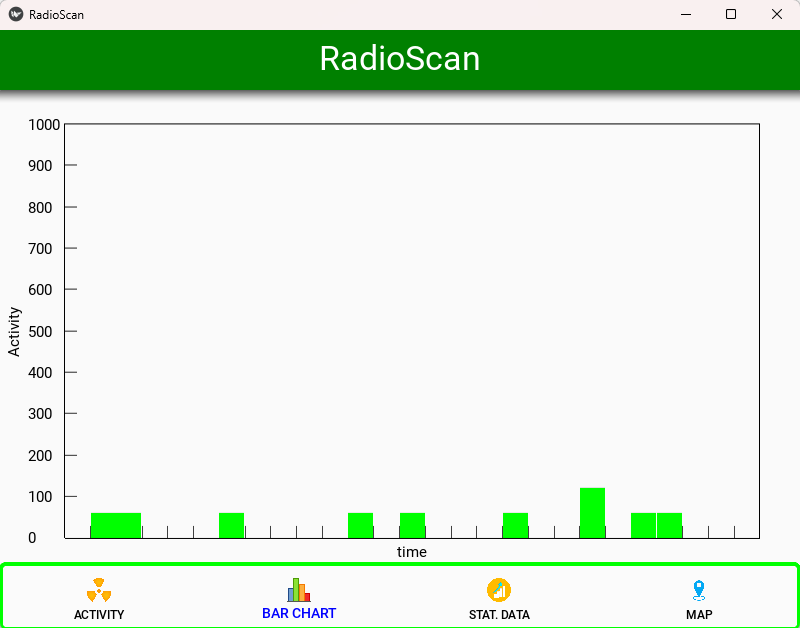
Task: Maximize the RadioScan window
Action: [731, 14]
